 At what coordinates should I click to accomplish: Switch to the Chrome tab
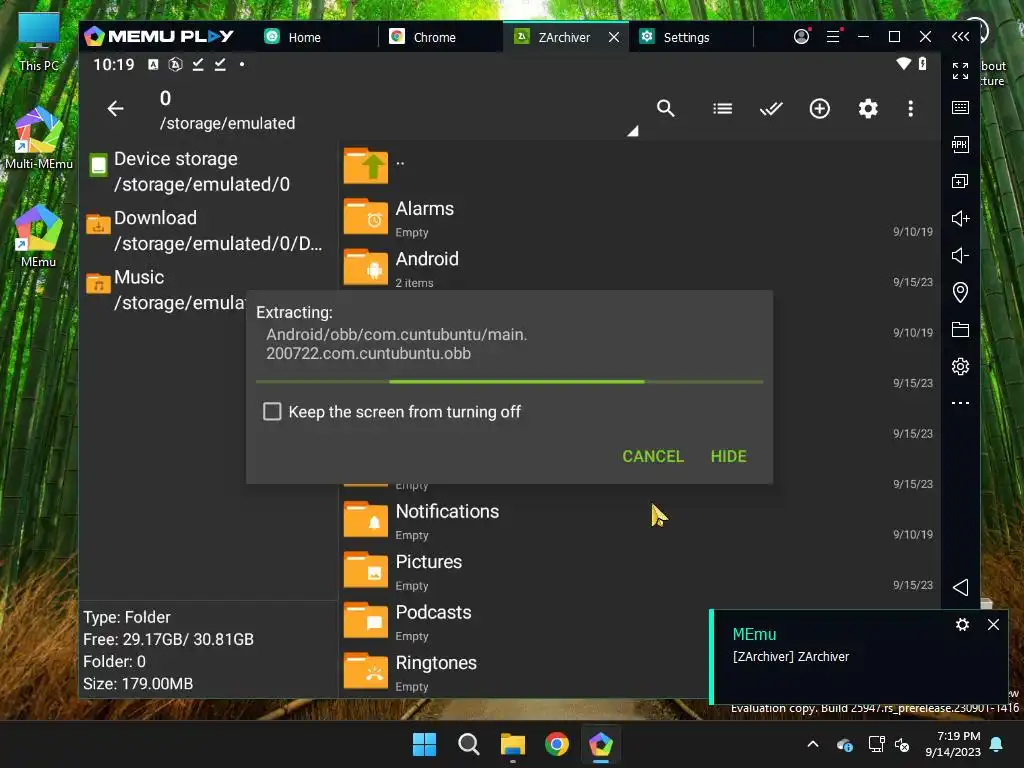pos(423,37)
